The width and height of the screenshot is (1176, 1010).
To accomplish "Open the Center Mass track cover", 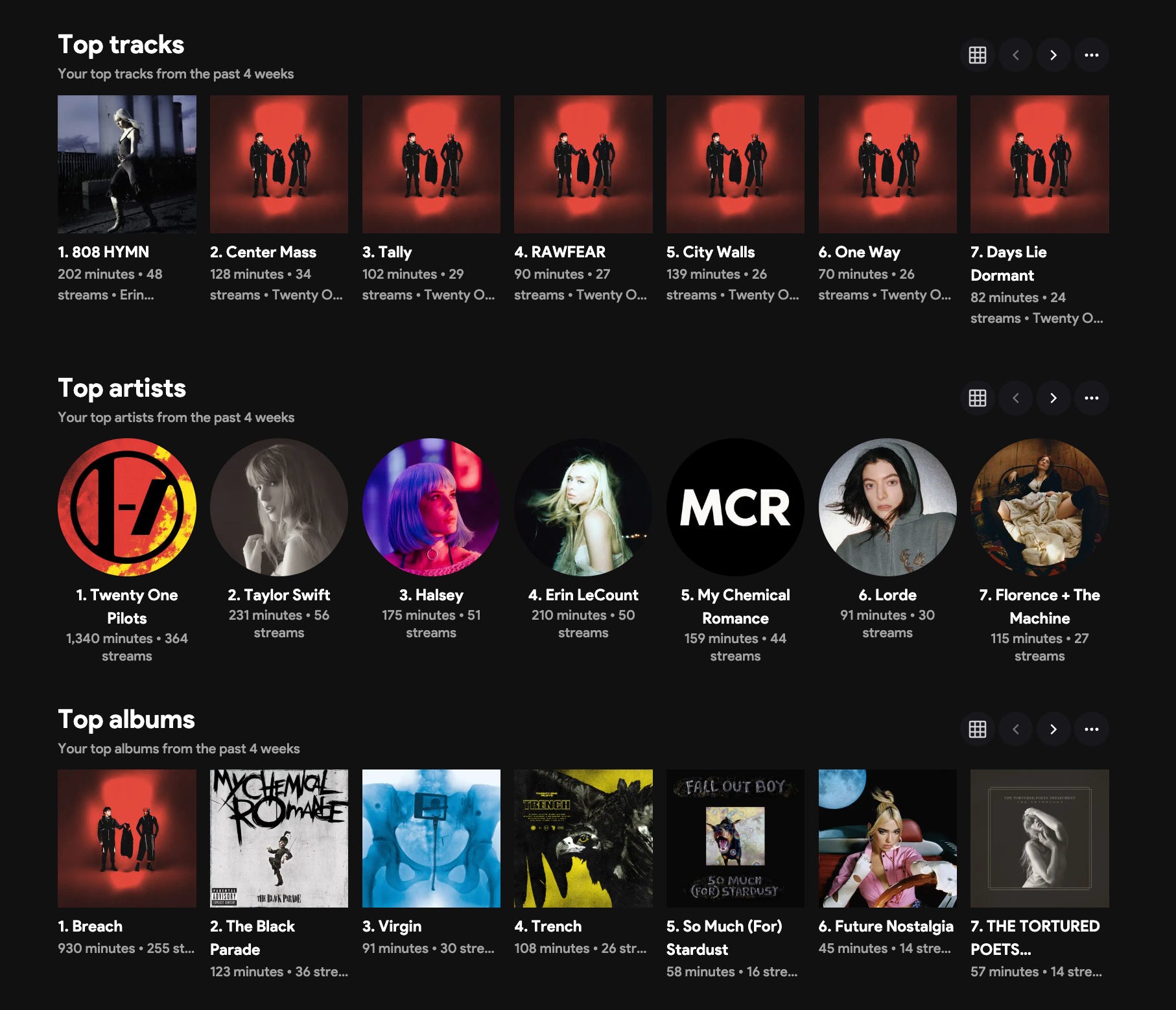I will coord(279,164).
